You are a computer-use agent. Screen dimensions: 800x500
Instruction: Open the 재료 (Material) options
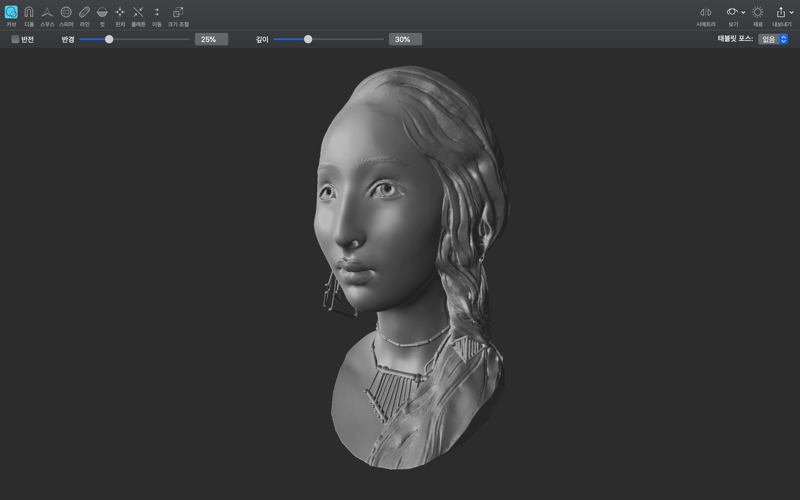point(757,13)
